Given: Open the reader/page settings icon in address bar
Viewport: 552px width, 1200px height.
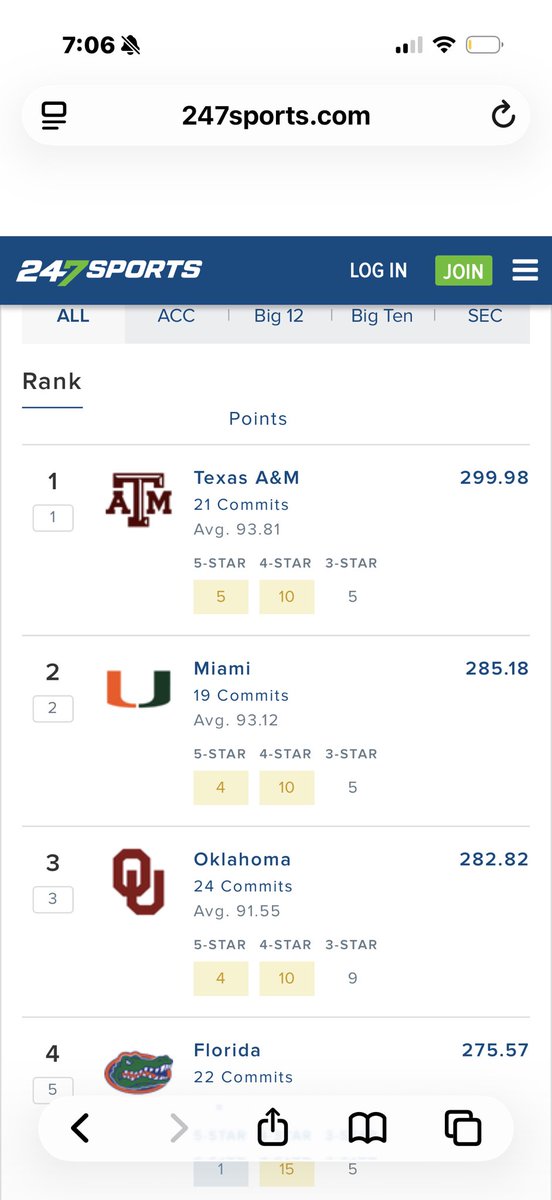Looking at the screenshot, I should tap(54, 116).
